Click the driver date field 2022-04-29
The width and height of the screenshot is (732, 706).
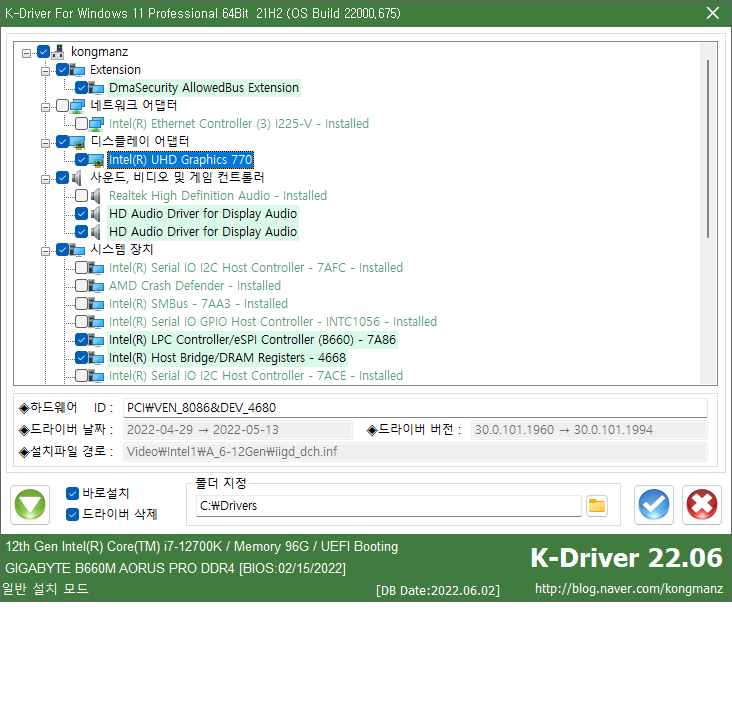238,430
